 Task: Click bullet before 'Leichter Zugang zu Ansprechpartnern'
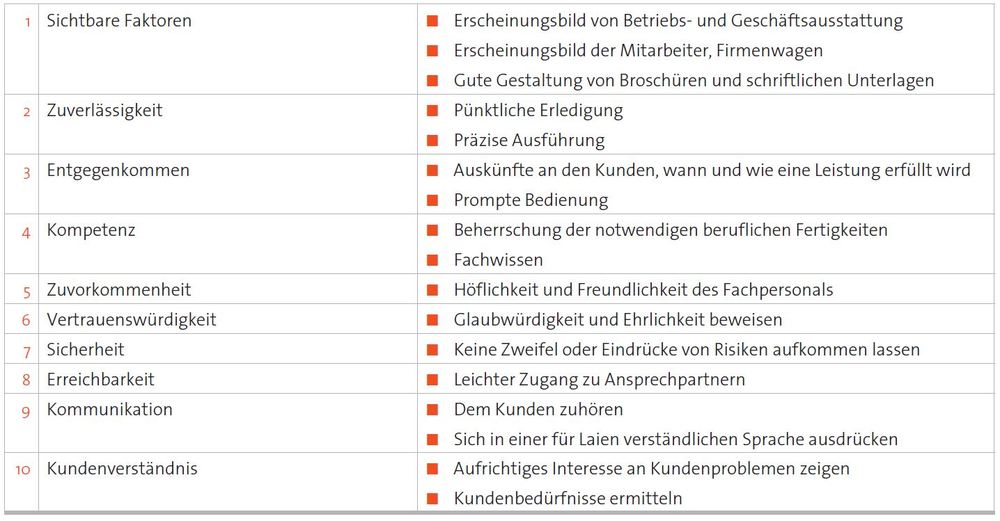pos(432,380)
